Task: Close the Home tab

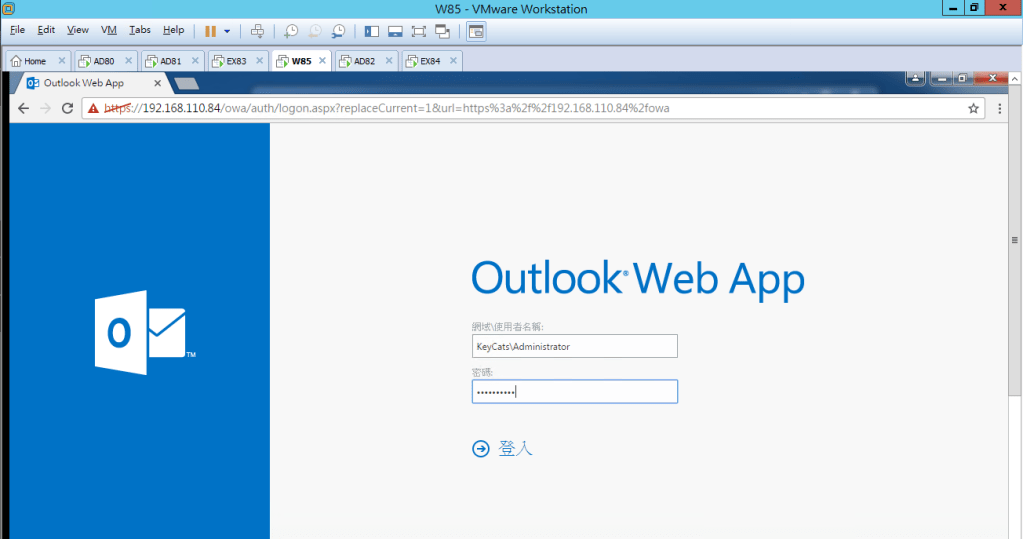Action: [x=62, y=61]
